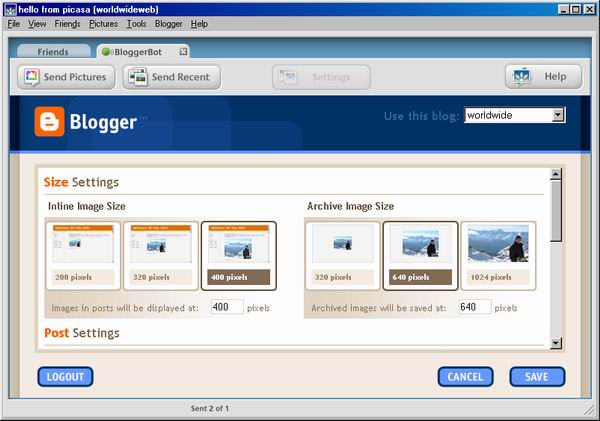Open the Tools menu
Viewport: 600px width, 421px height.
coord(136,24)
